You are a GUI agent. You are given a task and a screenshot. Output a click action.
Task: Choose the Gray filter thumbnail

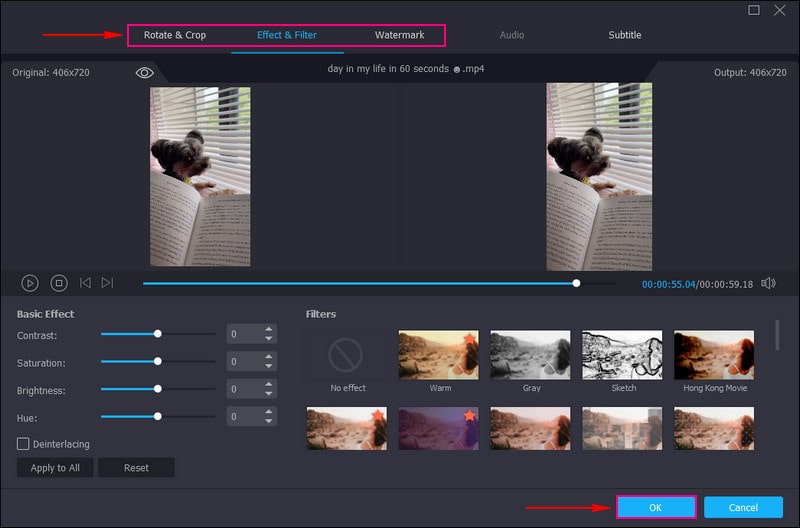click(530, 355)
